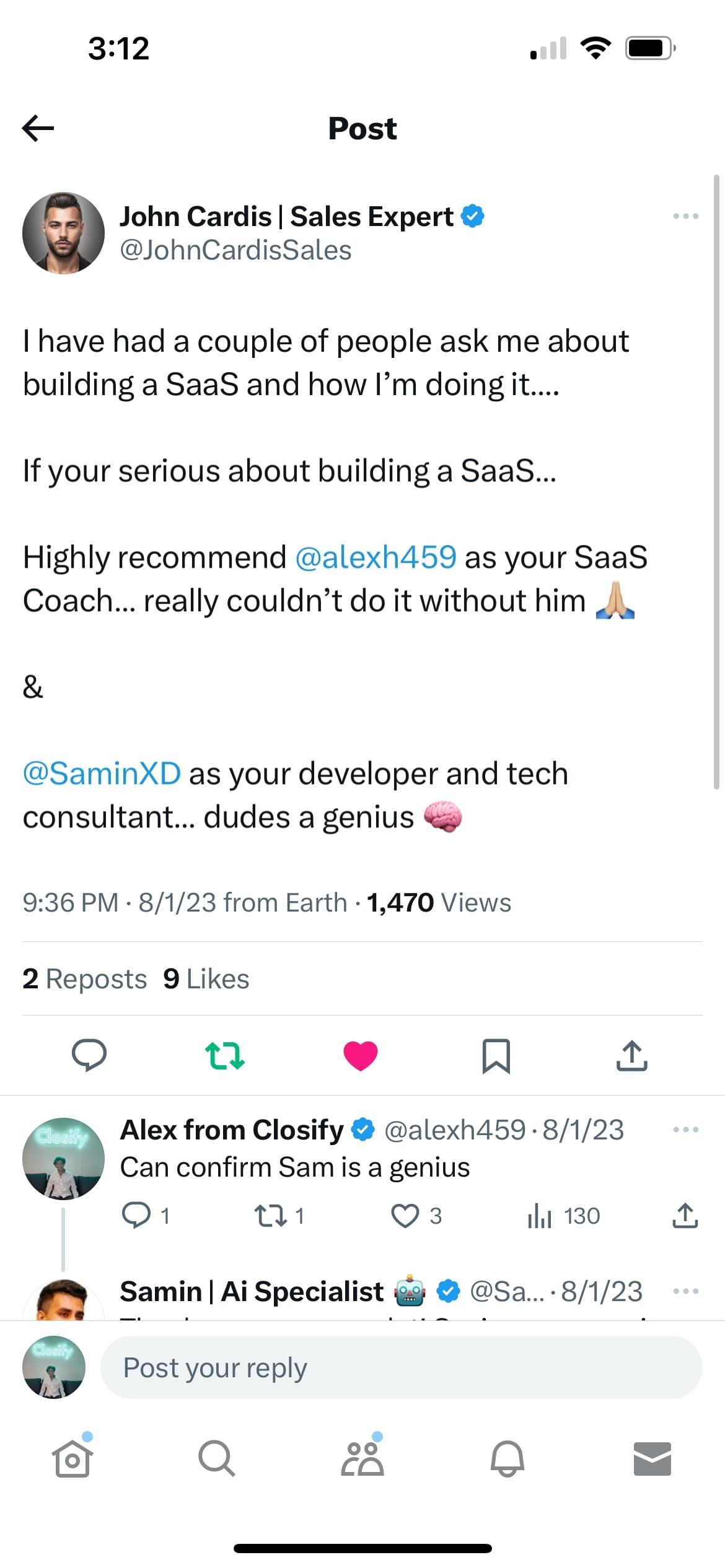Open more options on Alex's reply
This screenshot has width=725, height=1568.
(x=685, y=1130)
